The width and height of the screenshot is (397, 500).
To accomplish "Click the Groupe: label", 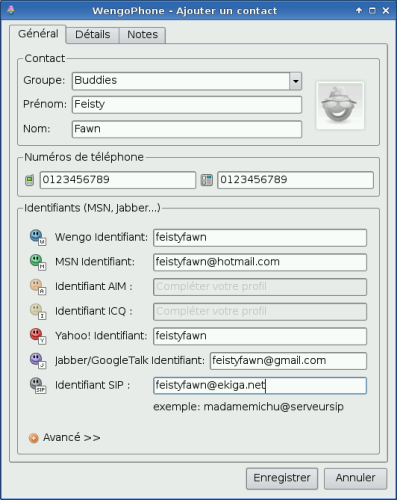I will (x=44, y=80).
